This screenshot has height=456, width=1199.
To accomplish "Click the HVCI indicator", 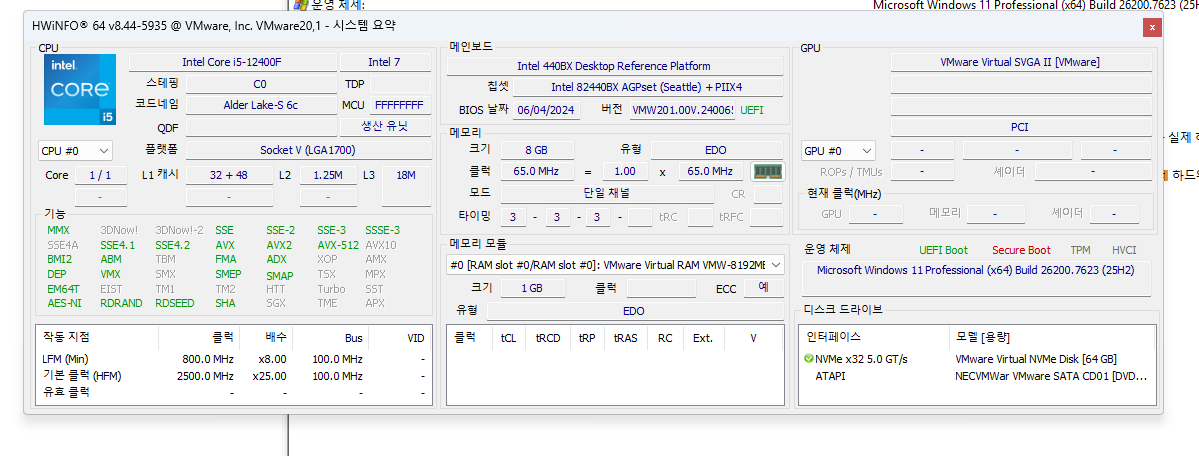I will (x=1124, y=250).
